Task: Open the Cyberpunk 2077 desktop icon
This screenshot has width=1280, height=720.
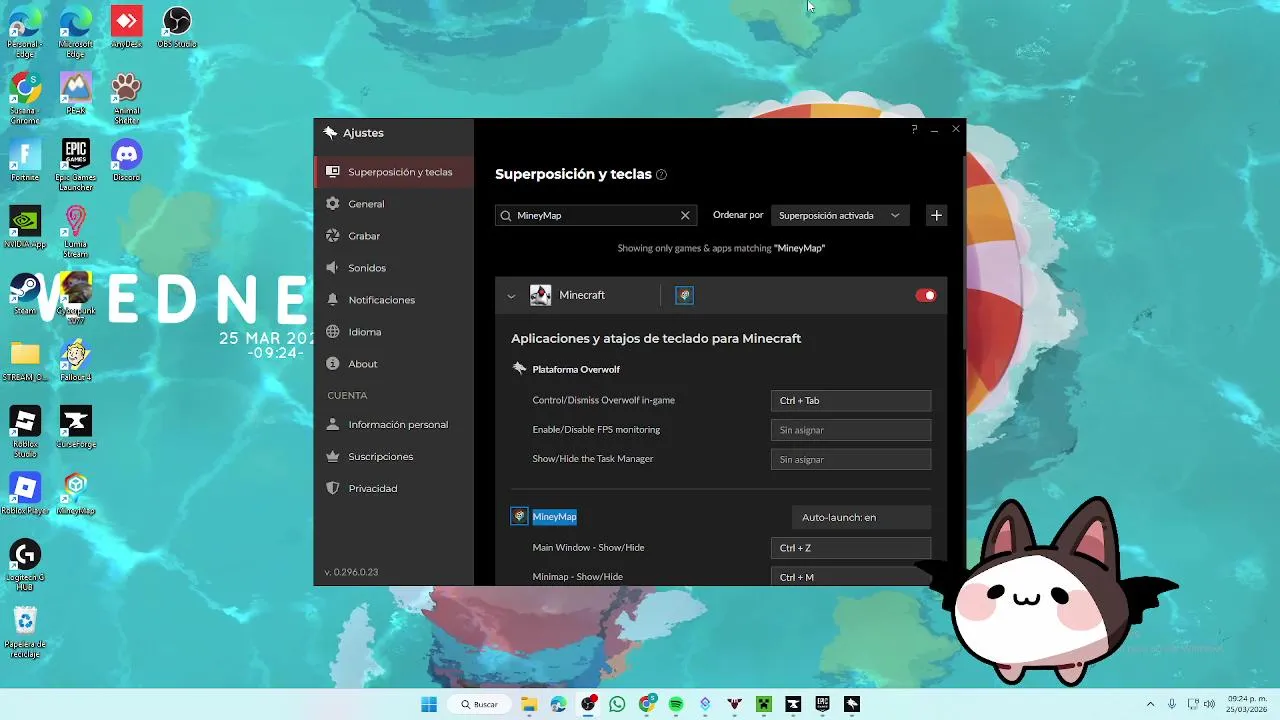Action: tap(75, 298)
